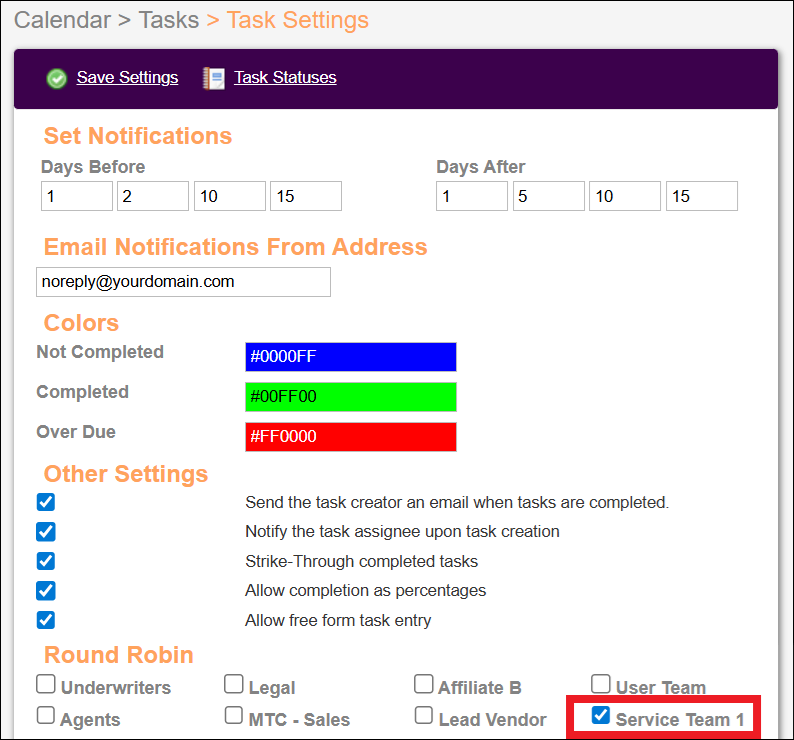Pick the Not Completed blue color #0000FF

[x=351, y=357]
